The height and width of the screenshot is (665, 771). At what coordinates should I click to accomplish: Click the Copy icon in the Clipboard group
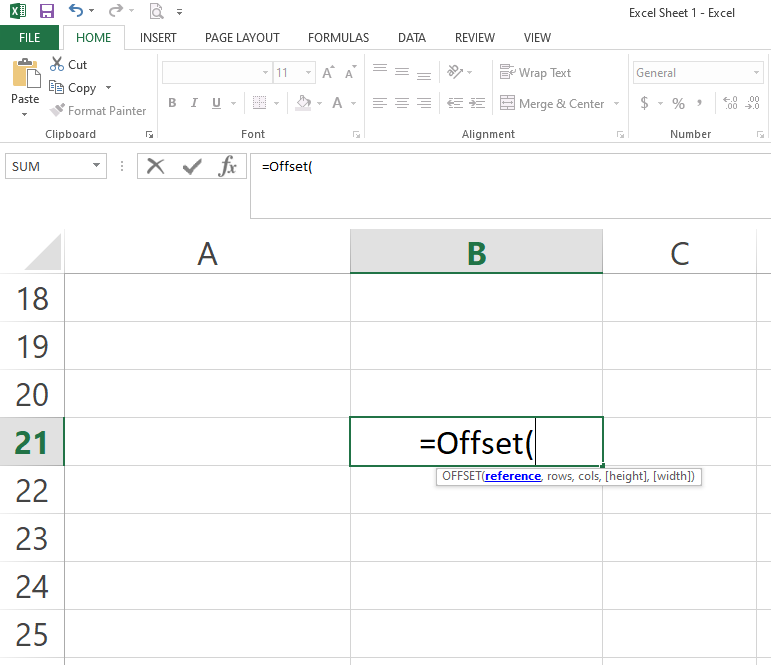pyautogui.click(x=57, y=88)
